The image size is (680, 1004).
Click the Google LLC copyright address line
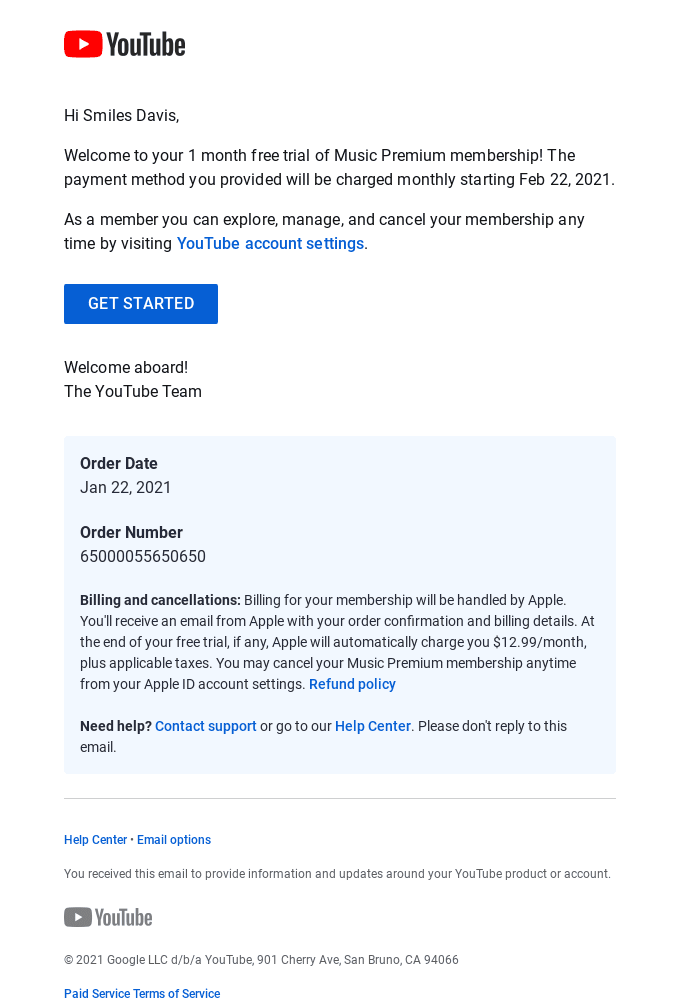click(x=261, y=959)
